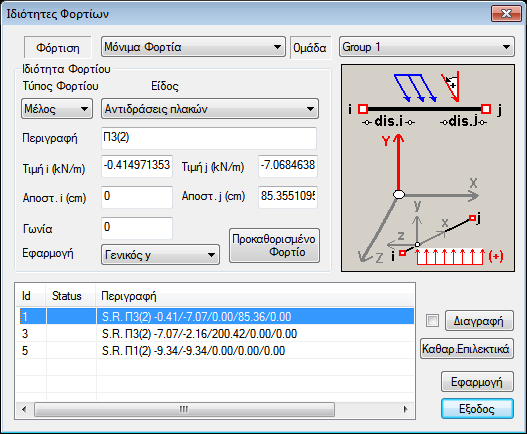Click the Τιμή i (kN/m) value field

(137, 166)
